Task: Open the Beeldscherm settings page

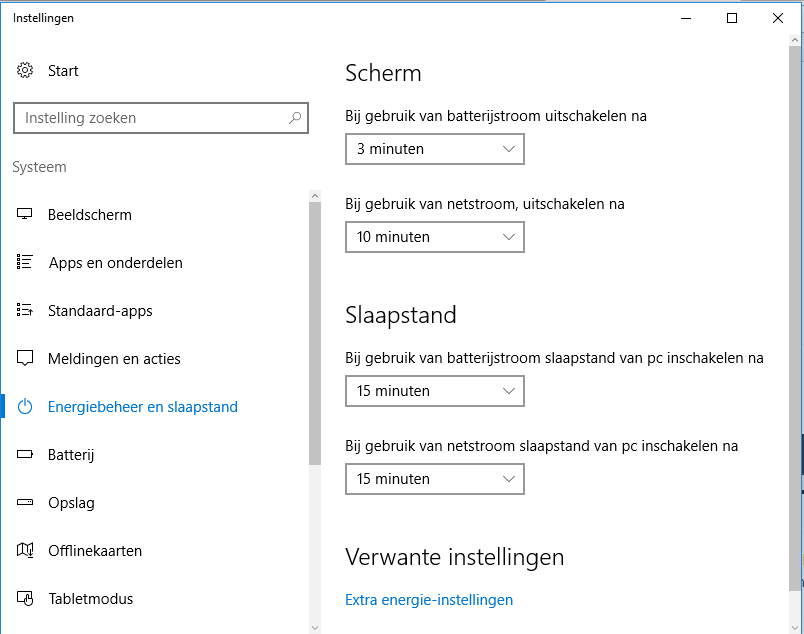Action: click(x=90, y=215)
